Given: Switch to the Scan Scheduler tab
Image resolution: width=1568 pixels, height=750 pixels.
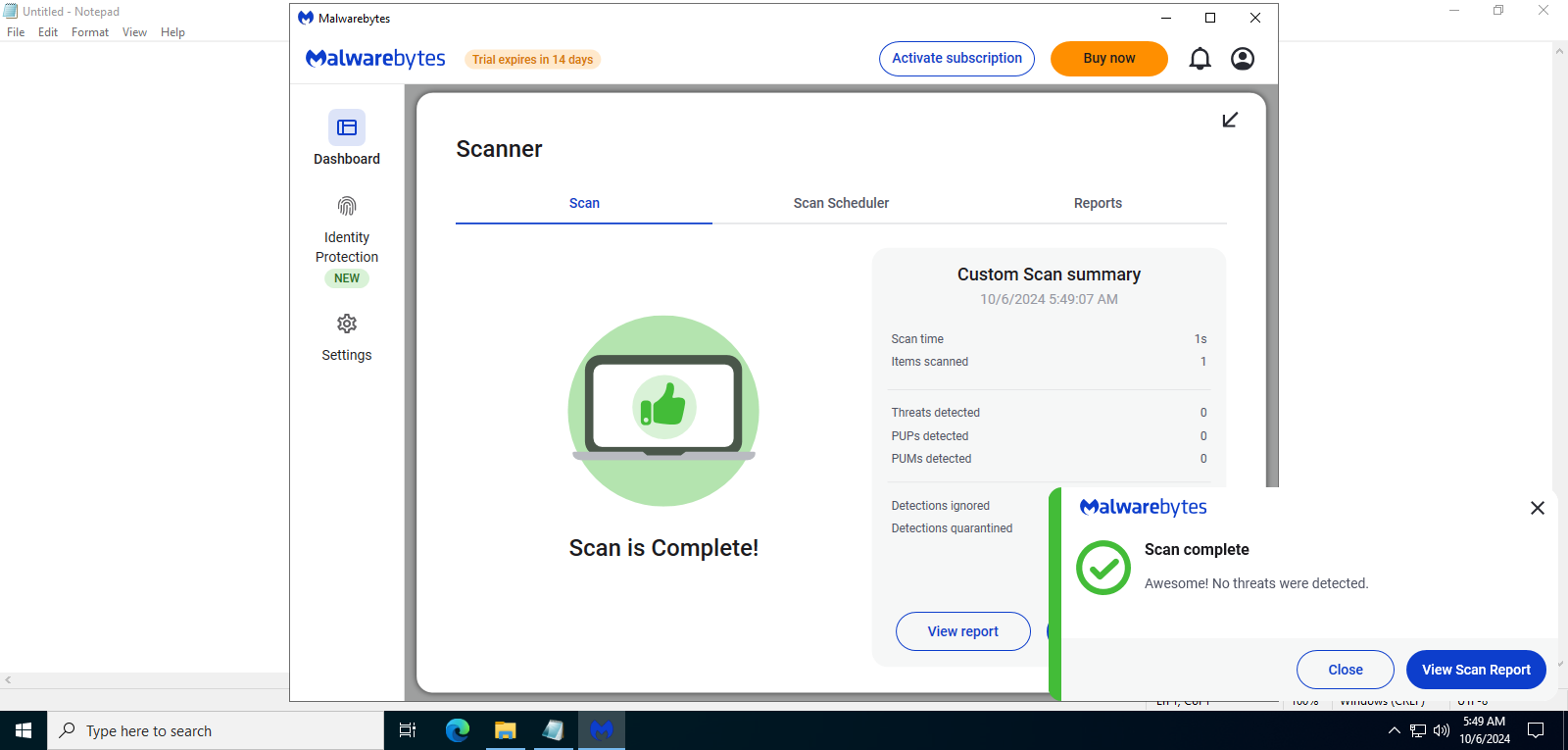Looking at the screenshot, I should [x=841, y=203].
